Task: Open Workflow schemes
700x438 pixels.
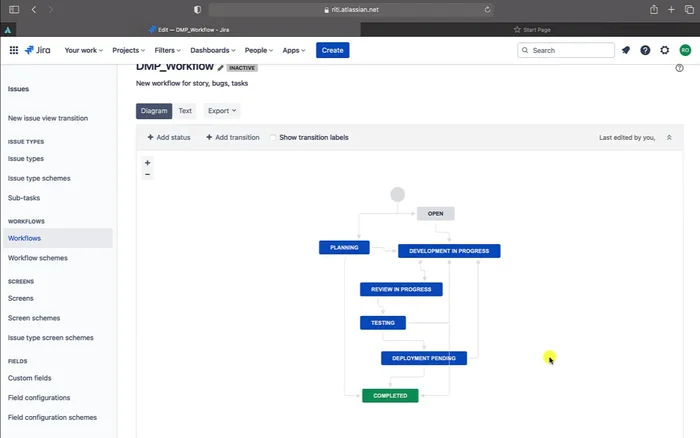Action: coord(38,258)
